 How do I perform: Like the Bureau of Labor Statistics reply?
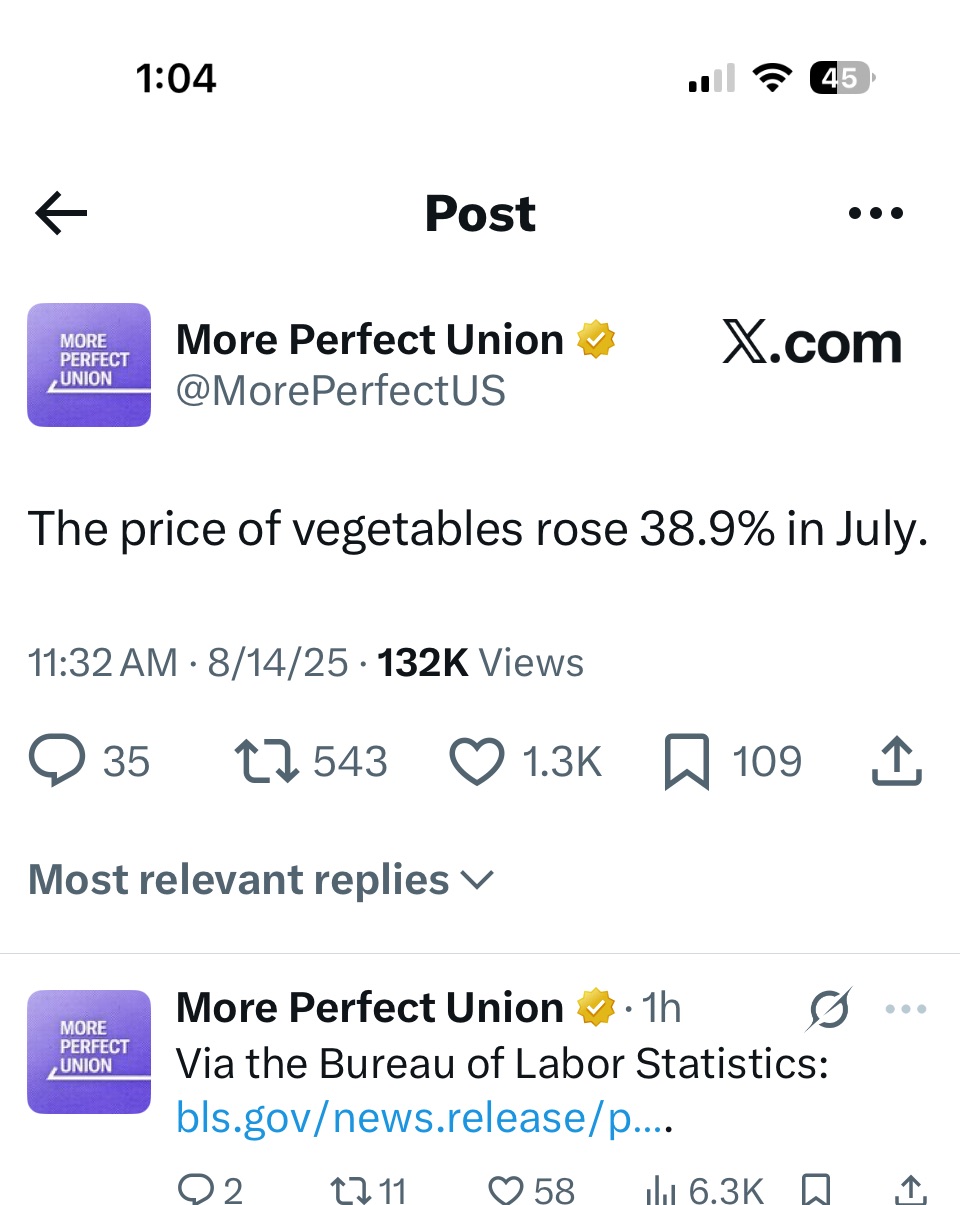pyautogui.click(x=507, y=1190)
